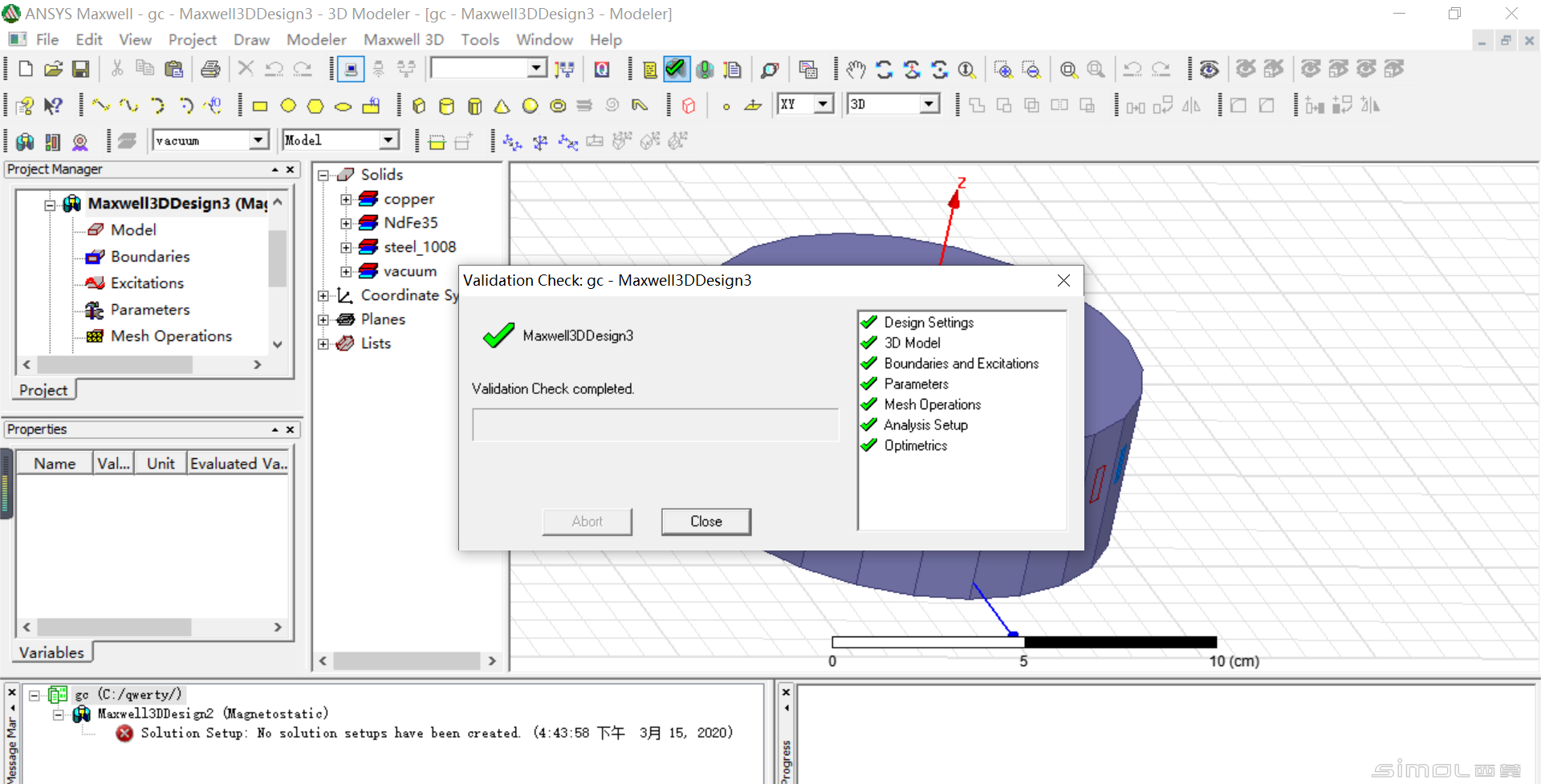Select the Draw regular polygon tool

coord(315,105)
